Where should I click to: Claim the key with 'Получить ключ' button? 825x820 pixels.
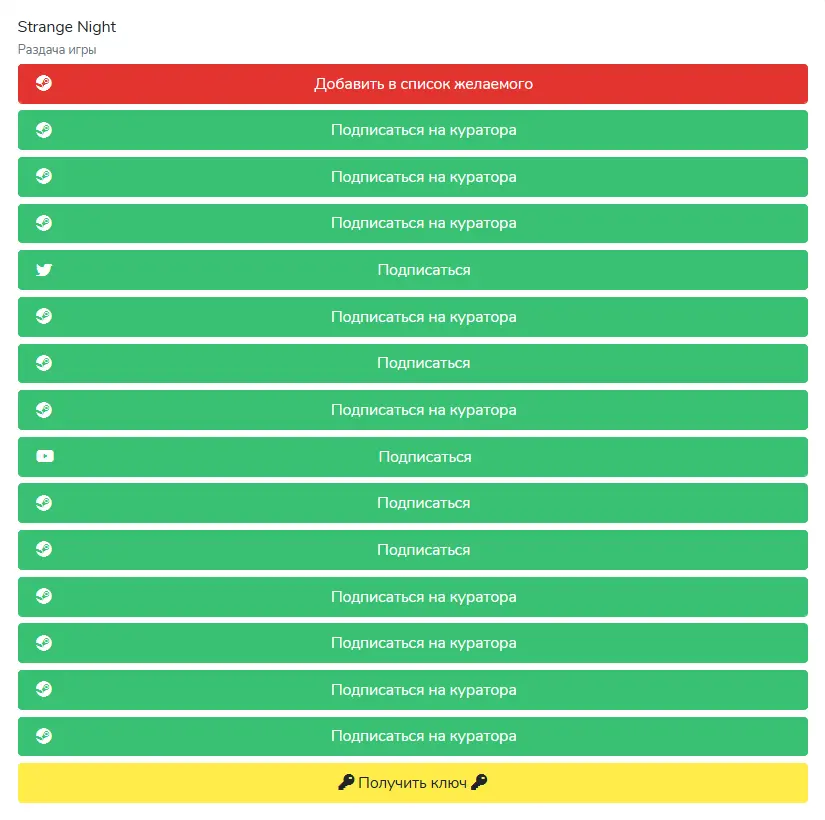[412, 783]
